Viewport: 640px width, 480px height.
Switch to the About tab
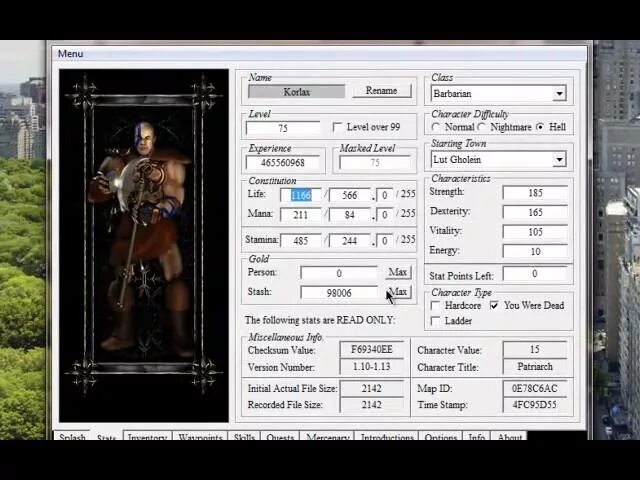click(509, 436)
